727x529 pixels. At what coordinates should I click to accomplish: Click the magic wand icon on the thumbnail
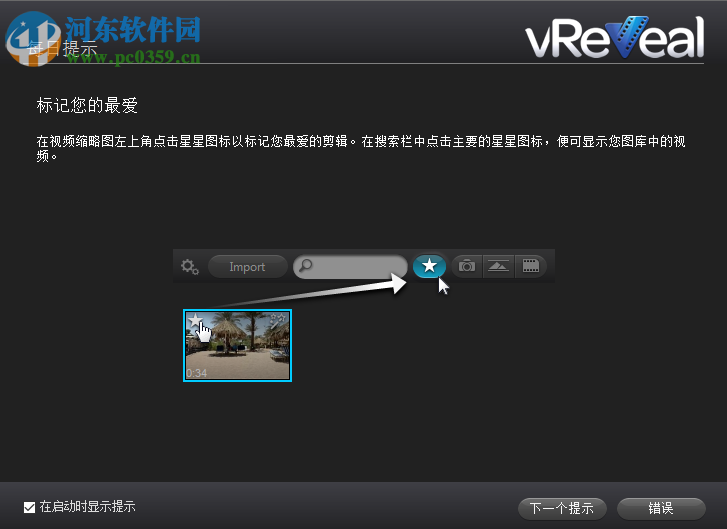(279, 320)
